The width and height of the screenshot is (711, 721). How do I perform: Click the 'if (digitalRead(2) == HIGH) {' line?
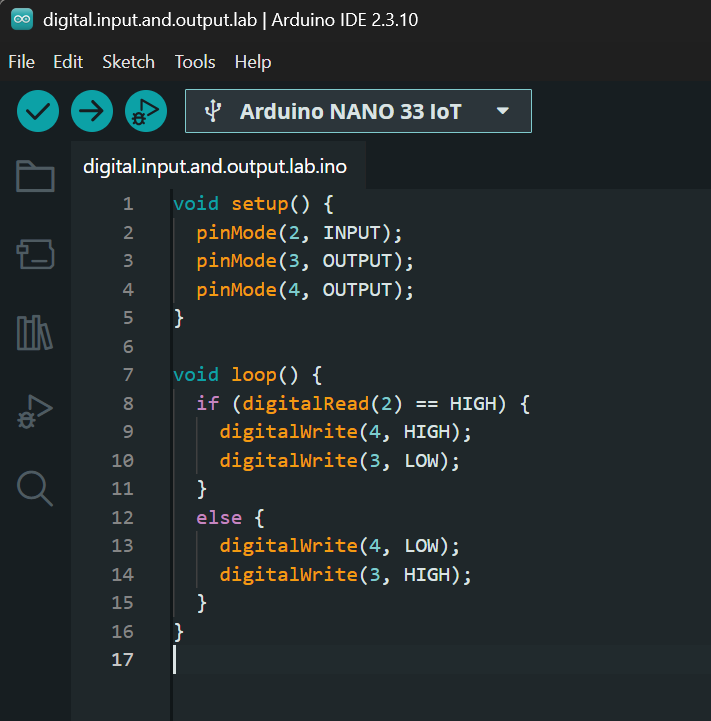pyautogui.click(x=363, y=404)
